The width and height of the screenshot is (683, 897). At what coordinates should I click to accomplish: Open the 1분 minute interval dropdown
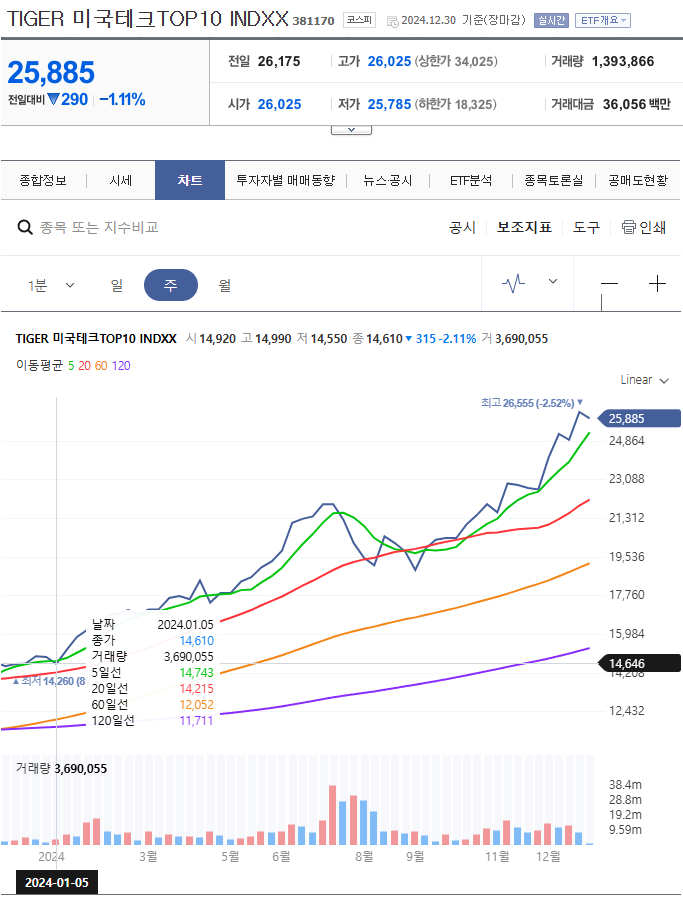(51, 285)
